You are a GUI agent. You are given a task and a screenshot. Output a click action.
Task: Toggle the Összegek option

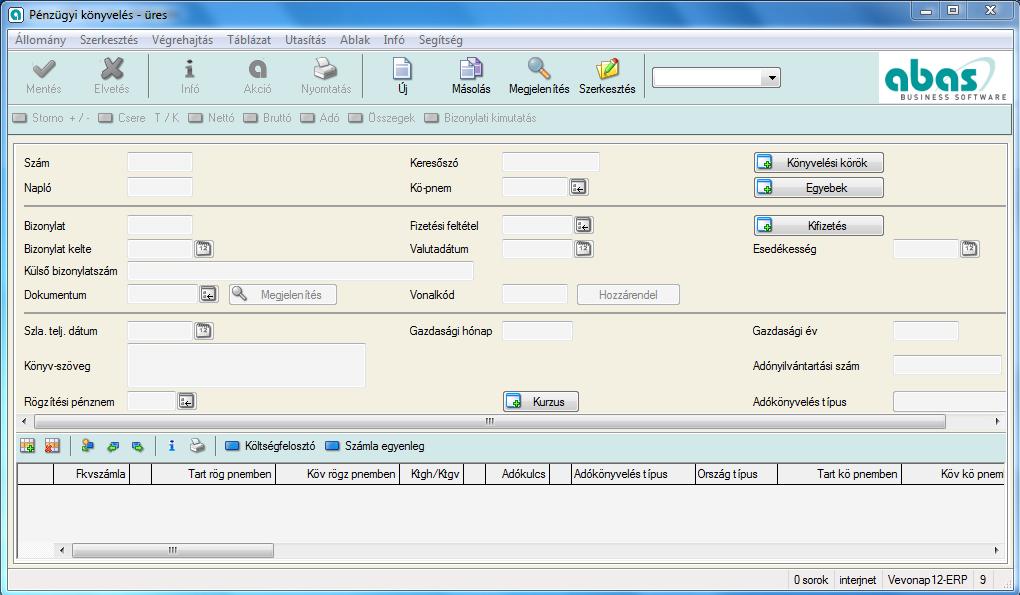pyautogui.click(x=382, y=118)
